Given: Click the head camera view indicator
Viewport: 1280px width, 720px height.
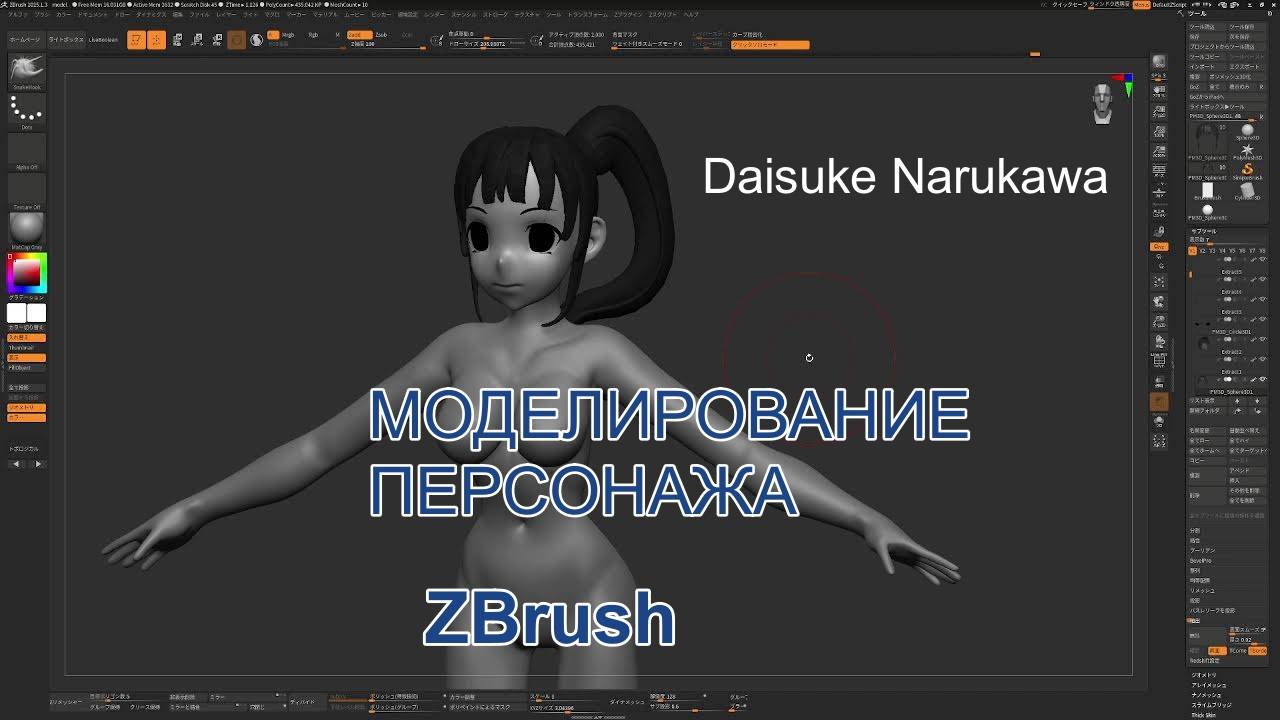Looking at the screenshot, I should pos(1102,103).
